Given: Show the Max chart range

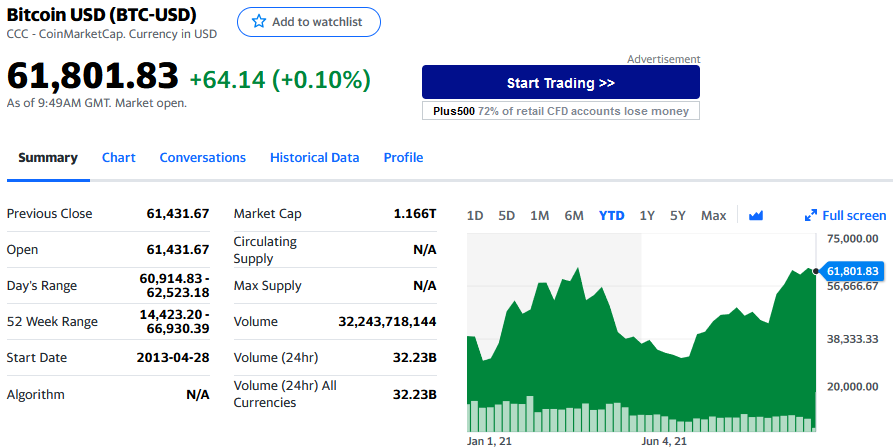Looking at the screenshot, I should coord(713,215).
